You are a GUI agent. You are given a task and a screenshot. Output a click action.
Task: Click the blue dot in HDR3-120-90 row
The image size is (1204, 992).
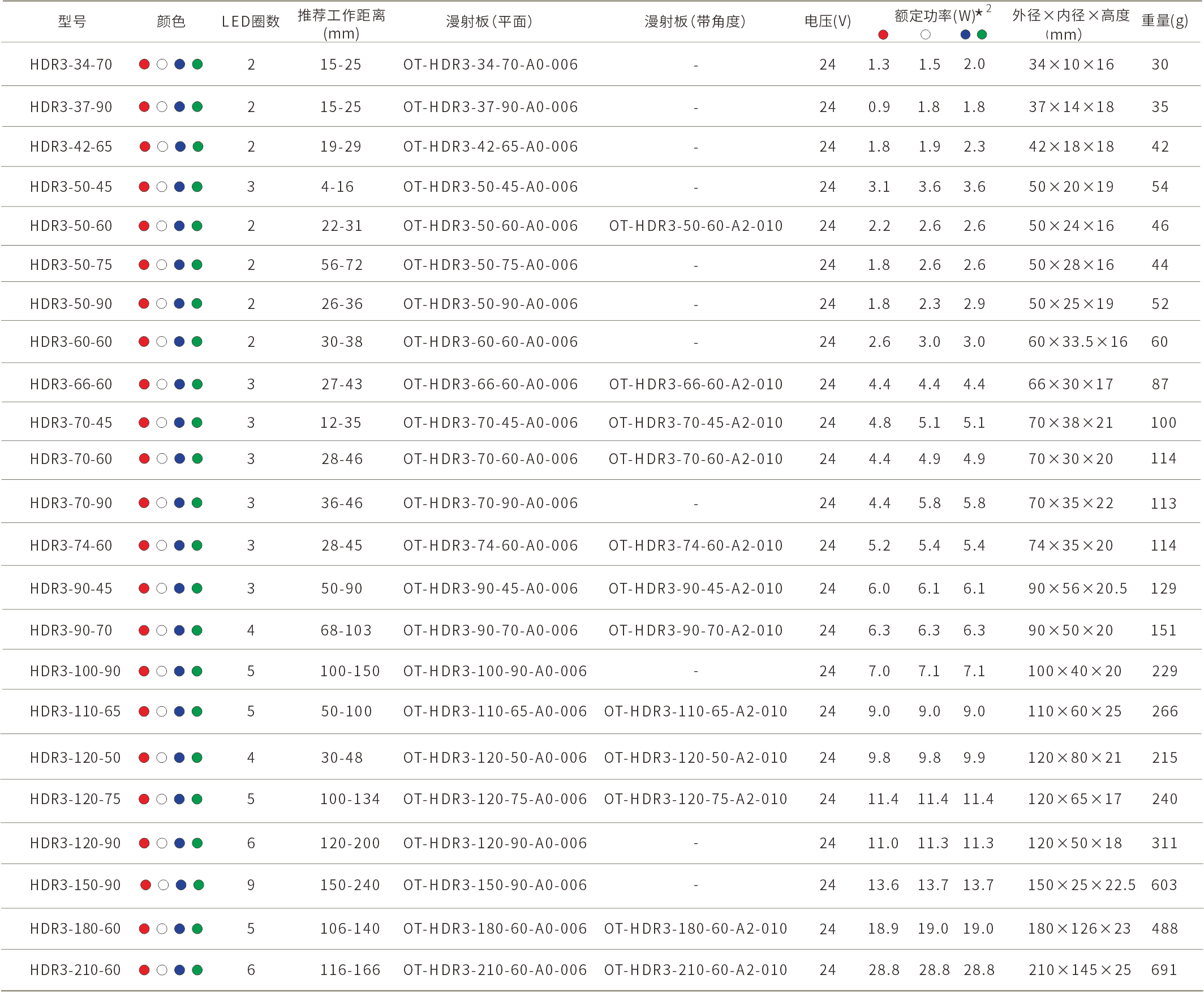point(179,843)
